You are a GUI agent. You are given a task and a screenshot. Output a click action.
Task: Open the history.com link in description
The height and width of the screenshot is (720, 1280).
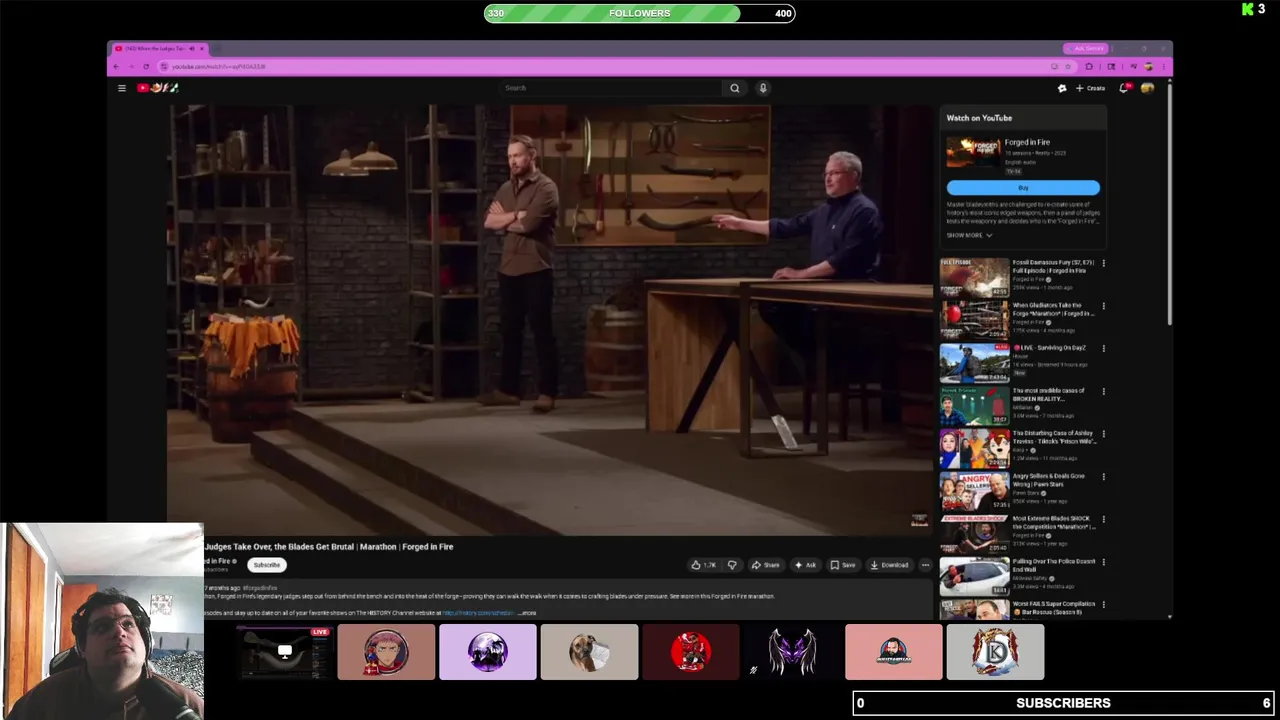pyautogui.click(x=478, y=613)
